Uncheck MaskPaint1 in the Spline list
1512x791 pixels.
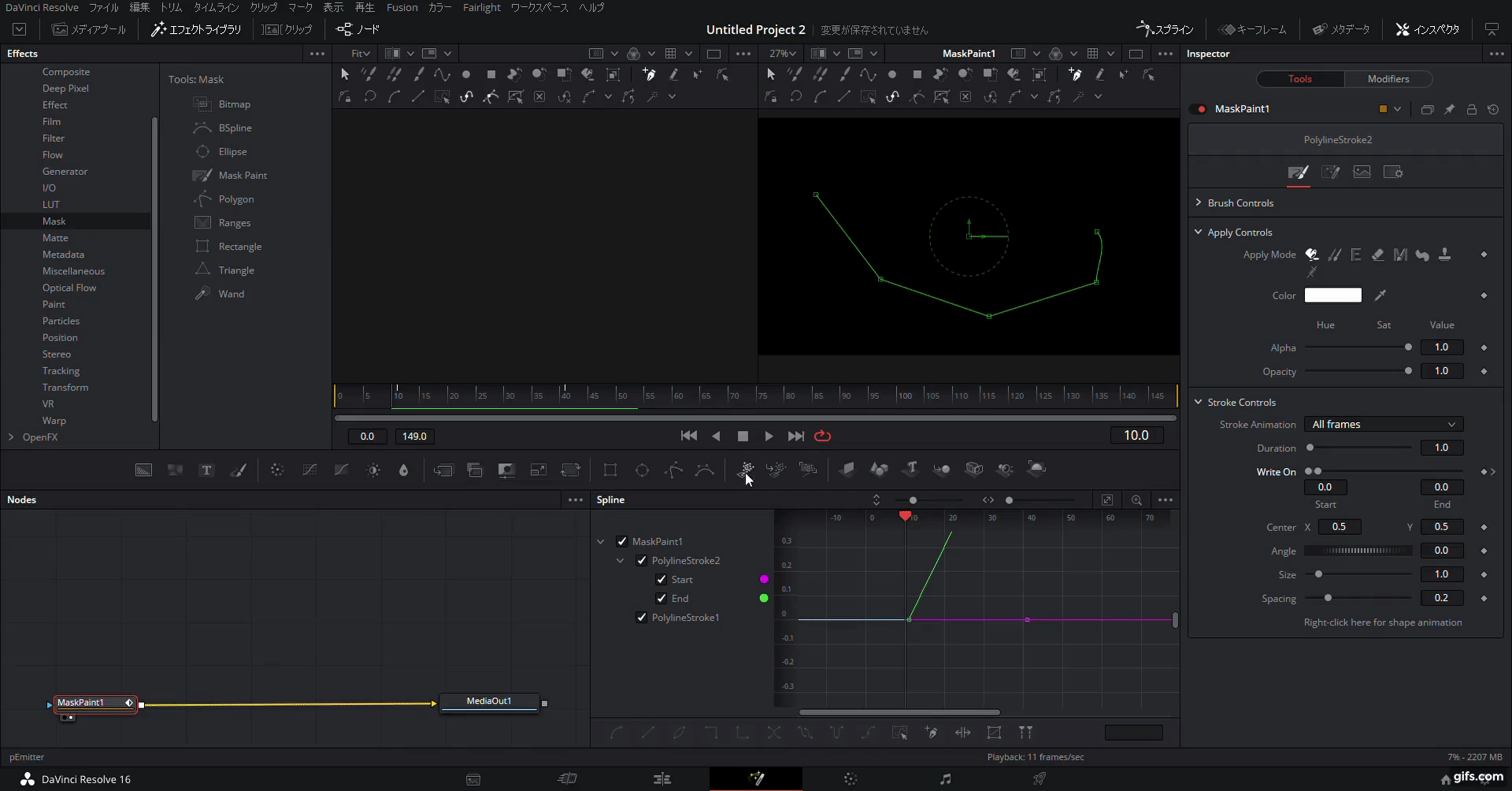coord(622,541)
